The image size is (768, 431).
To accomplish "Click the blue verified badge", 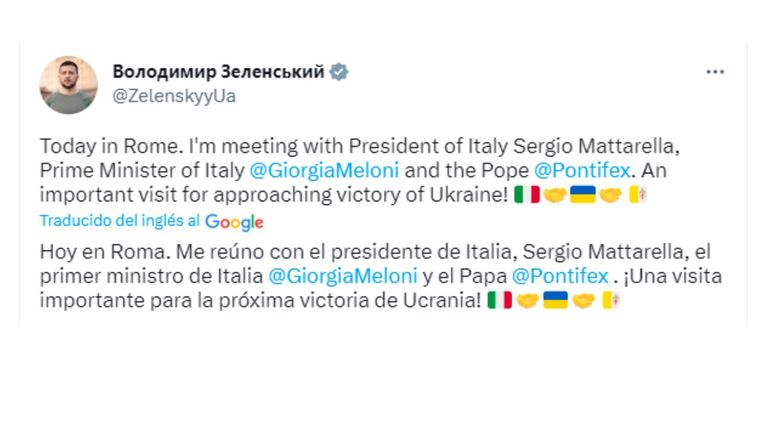I will coord(338,72).
